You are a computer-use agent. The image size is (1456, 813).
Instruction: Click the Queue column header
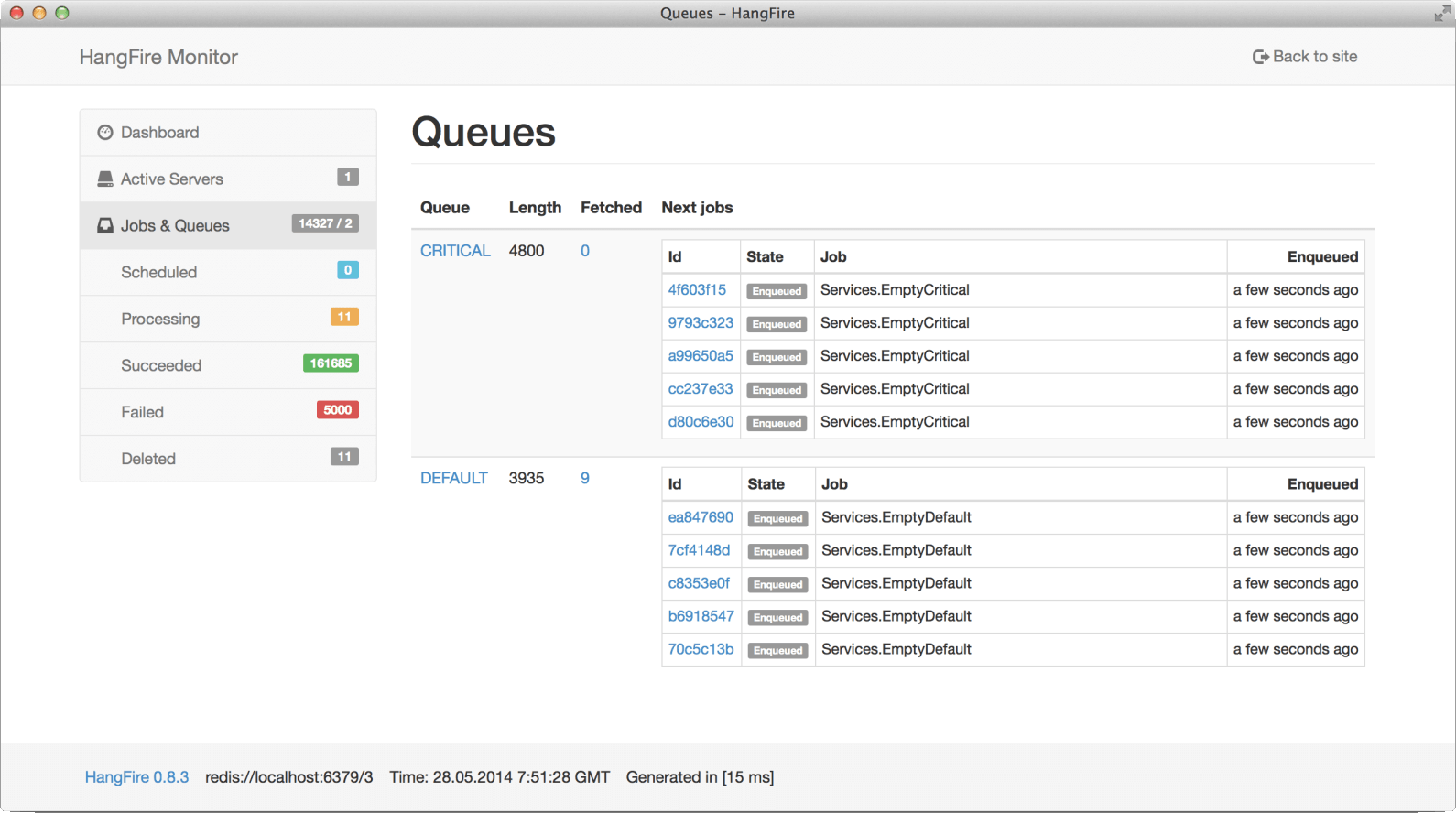tap(445, 208)
